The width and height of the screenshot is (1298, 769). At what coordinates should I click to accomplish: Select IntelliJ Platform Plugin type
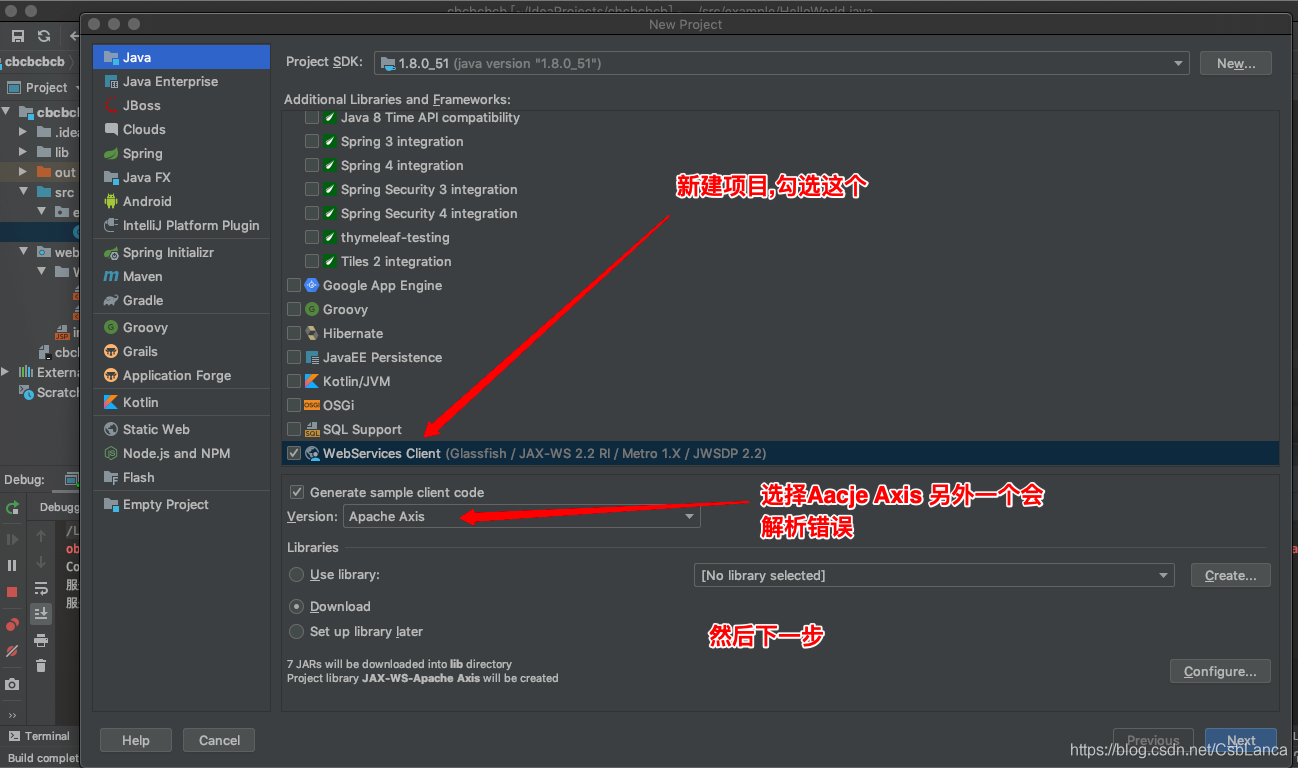[x=181, y=225]
